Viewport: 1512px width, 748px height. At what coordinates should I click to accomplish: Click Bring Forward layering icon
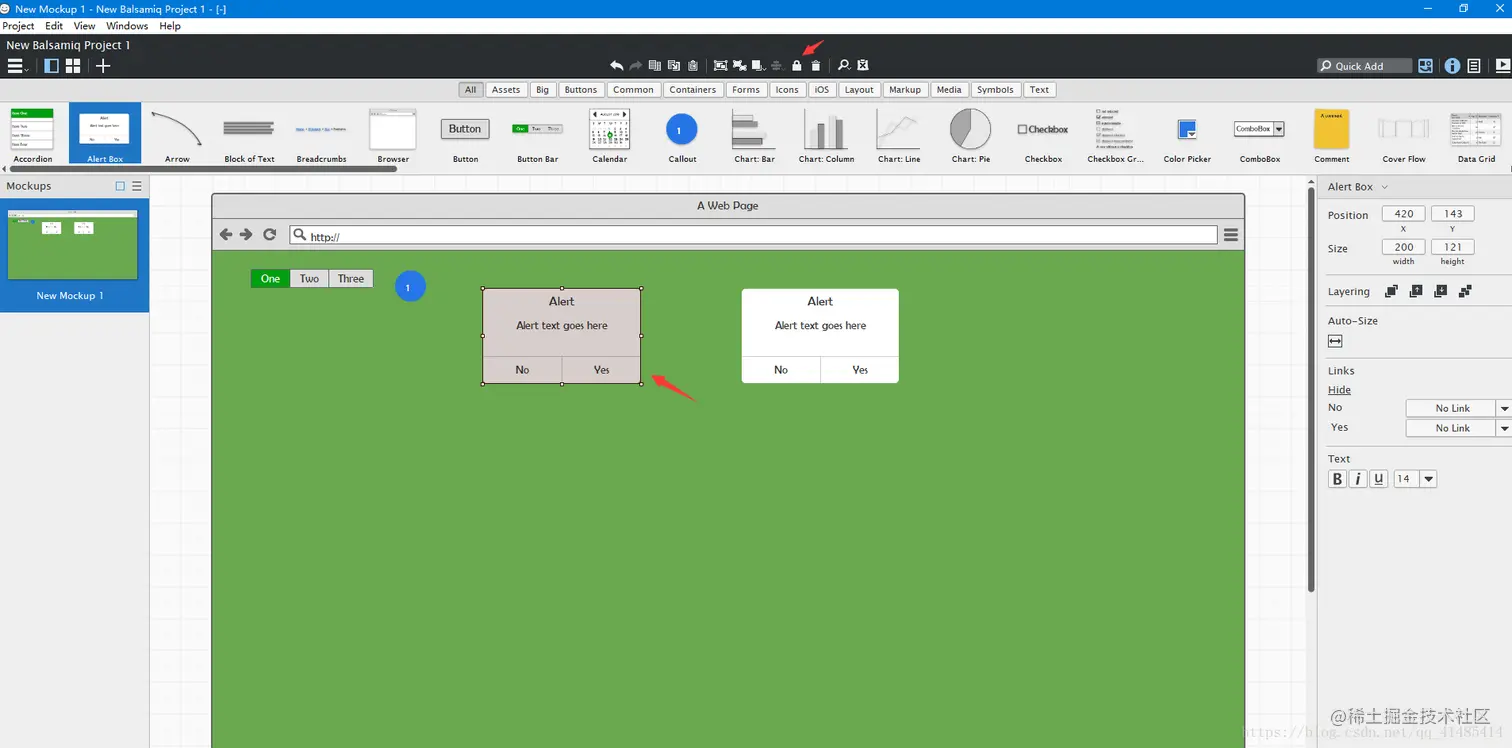[x=1416, y=291]
